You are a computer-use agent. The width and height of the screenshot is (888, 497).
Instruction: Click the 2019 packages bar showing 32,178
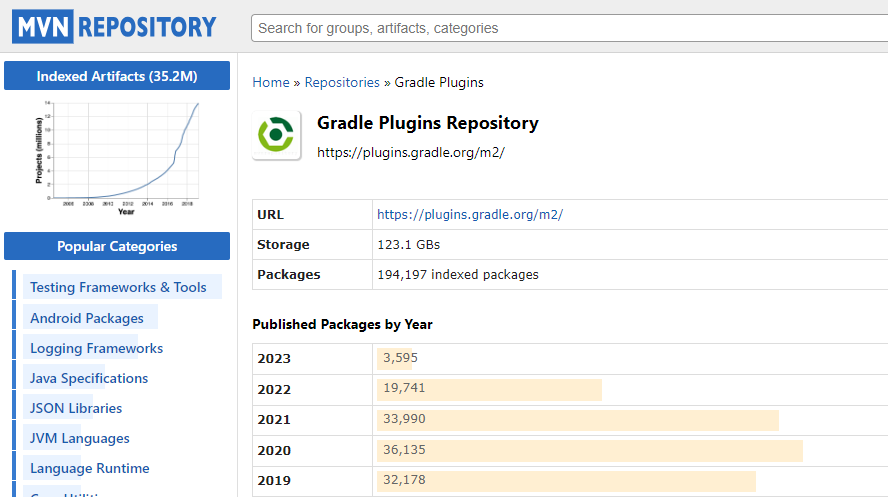pos(566,480)
